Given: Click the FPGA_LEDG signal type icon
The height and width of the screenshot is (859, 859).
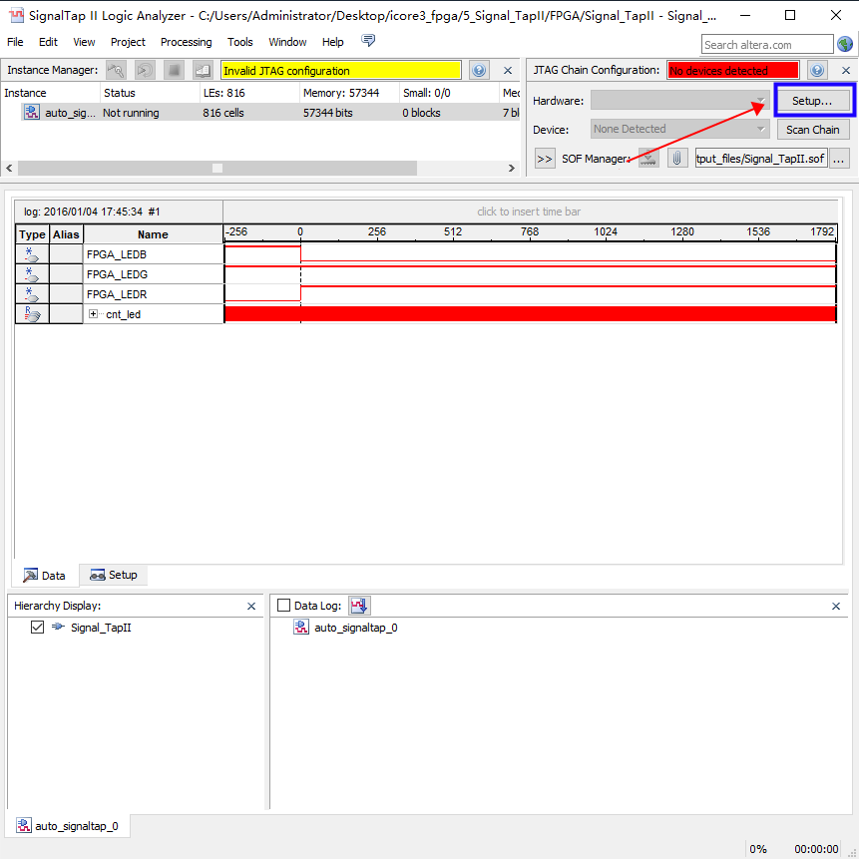Looking at the screenshot, I should (x=32, y=274).
